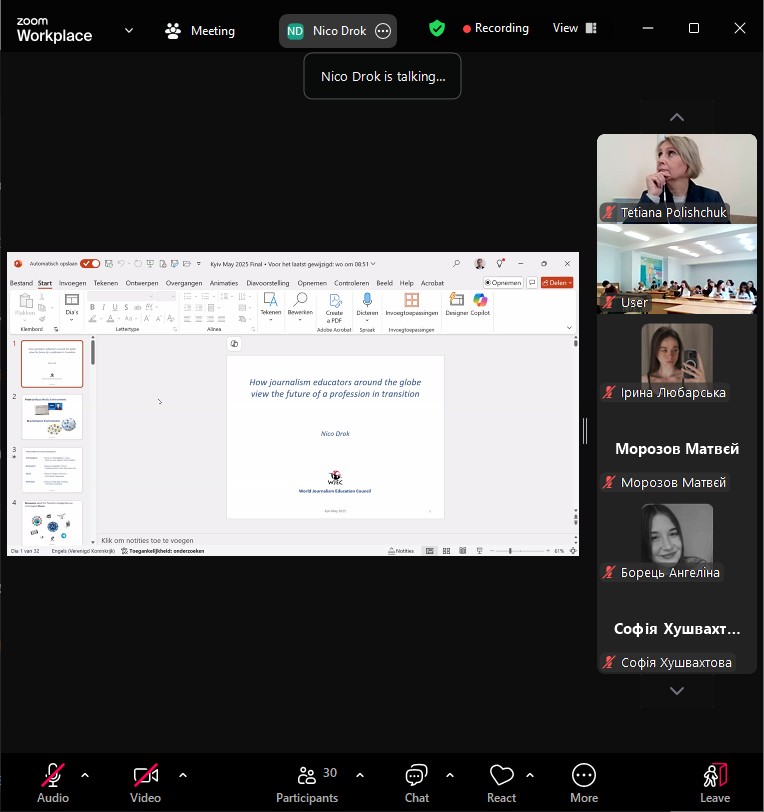This screenshot has height=812, width=764.
Task: Click the green encryption shield icon
Action: pos(437,29)
